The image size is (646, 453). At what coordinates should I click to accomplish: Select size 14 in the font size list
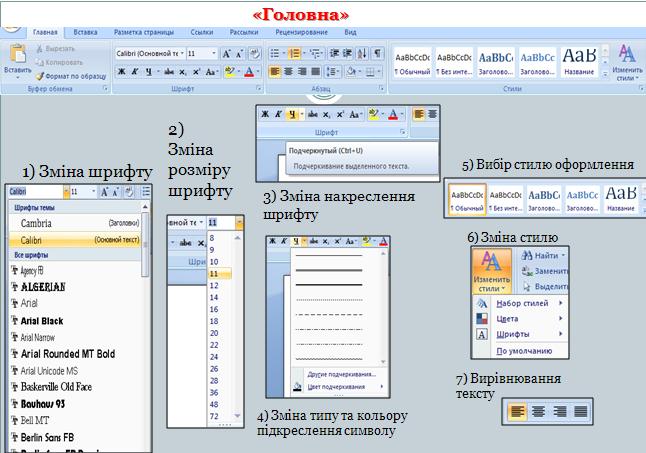(214, 297)
